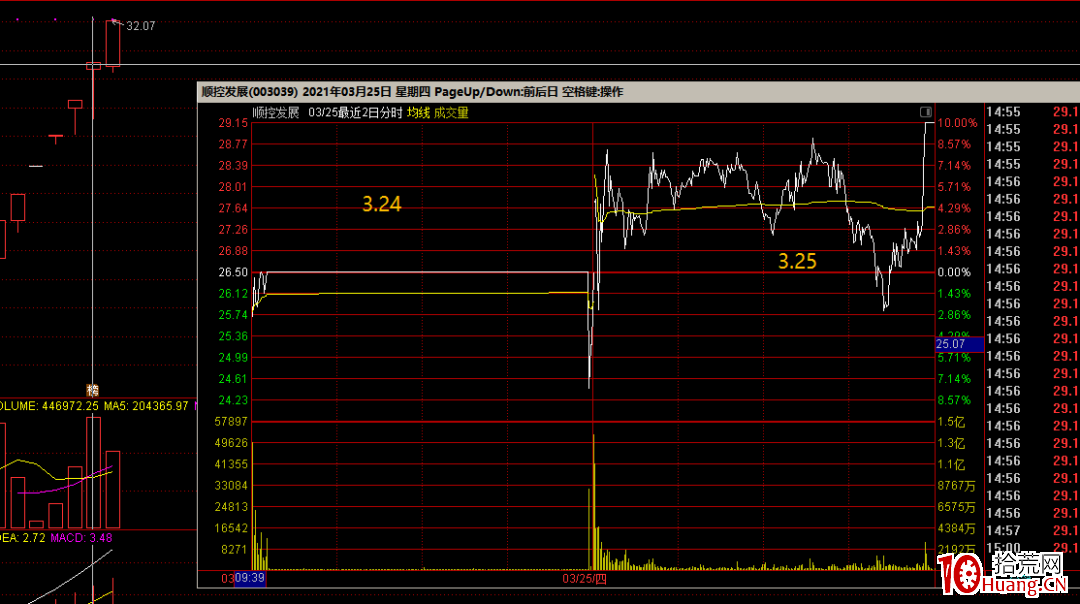Select the first 14:55 trade tick row
This screenshot has width=1080, height=604.
[x=1003, y=112]
